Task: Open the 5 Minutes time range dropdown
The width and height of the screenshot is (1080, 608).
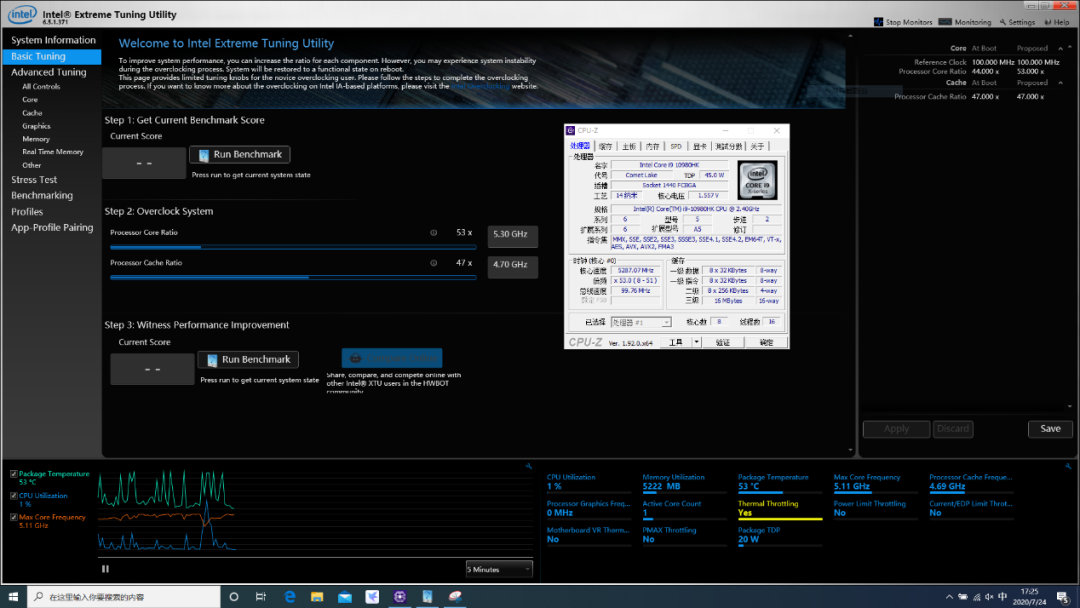Action: click(x=499, y=569)
